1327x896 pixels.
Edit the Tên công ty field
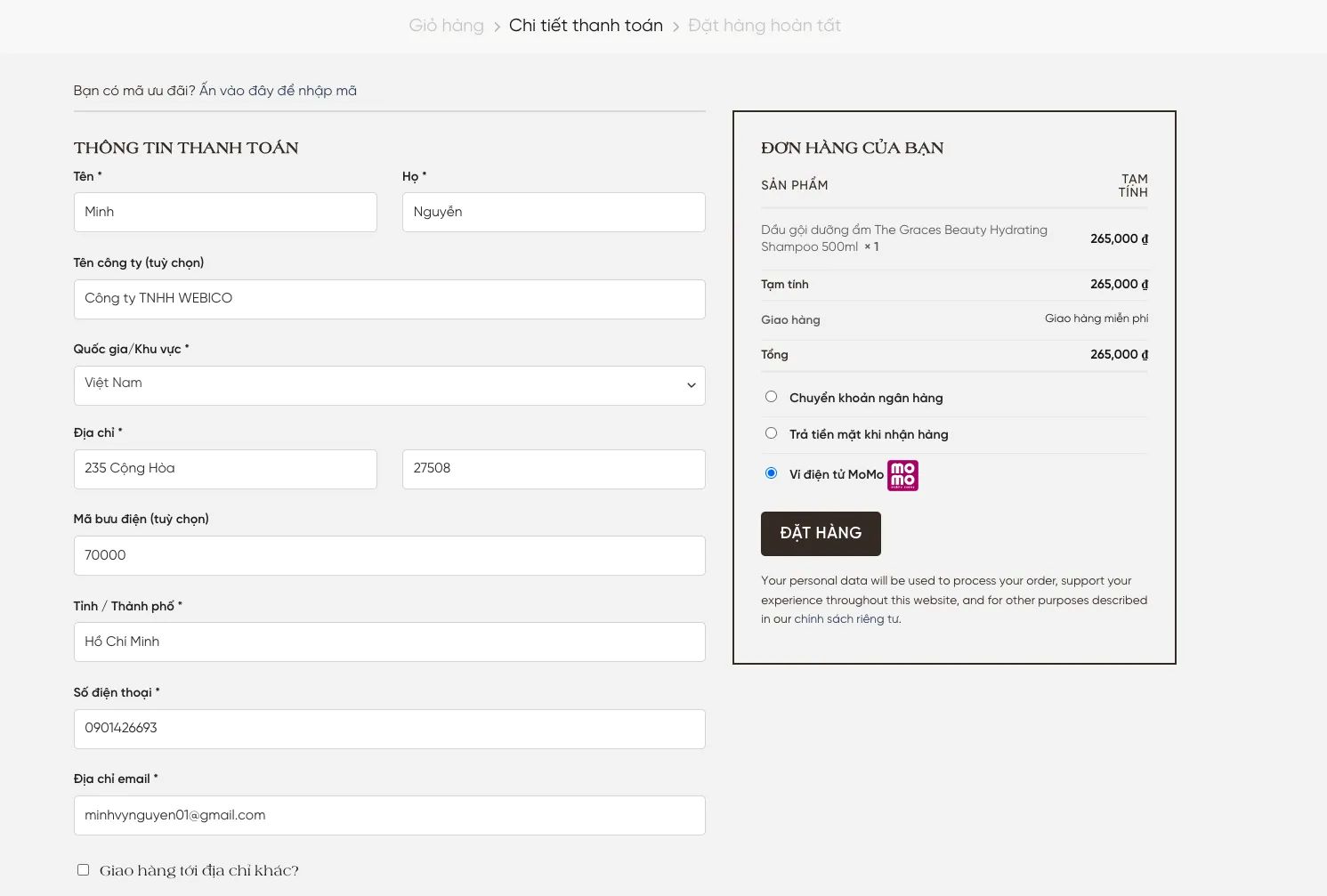389,299
